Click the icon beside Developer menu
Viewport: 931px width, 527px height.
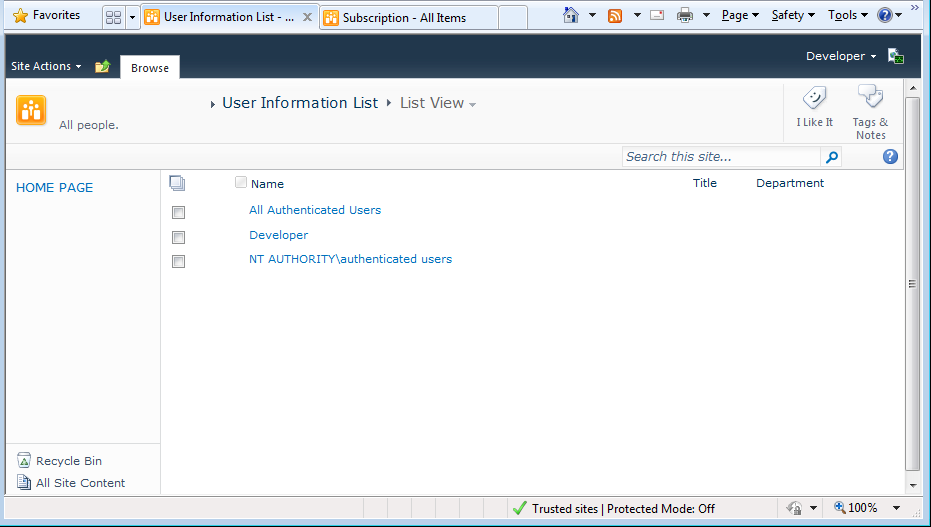pyautogui.click(x=895, y=56)
